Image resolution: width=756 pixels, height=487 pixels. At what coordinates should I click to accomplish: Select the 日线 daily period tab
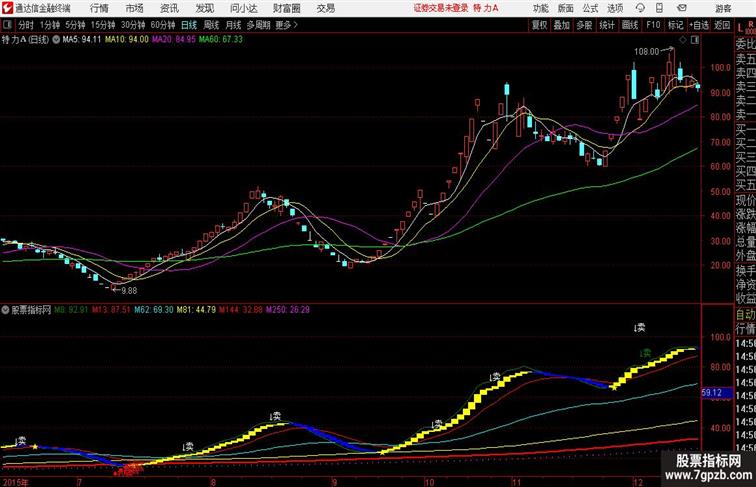pyautogui.click(x=189, y=25)
